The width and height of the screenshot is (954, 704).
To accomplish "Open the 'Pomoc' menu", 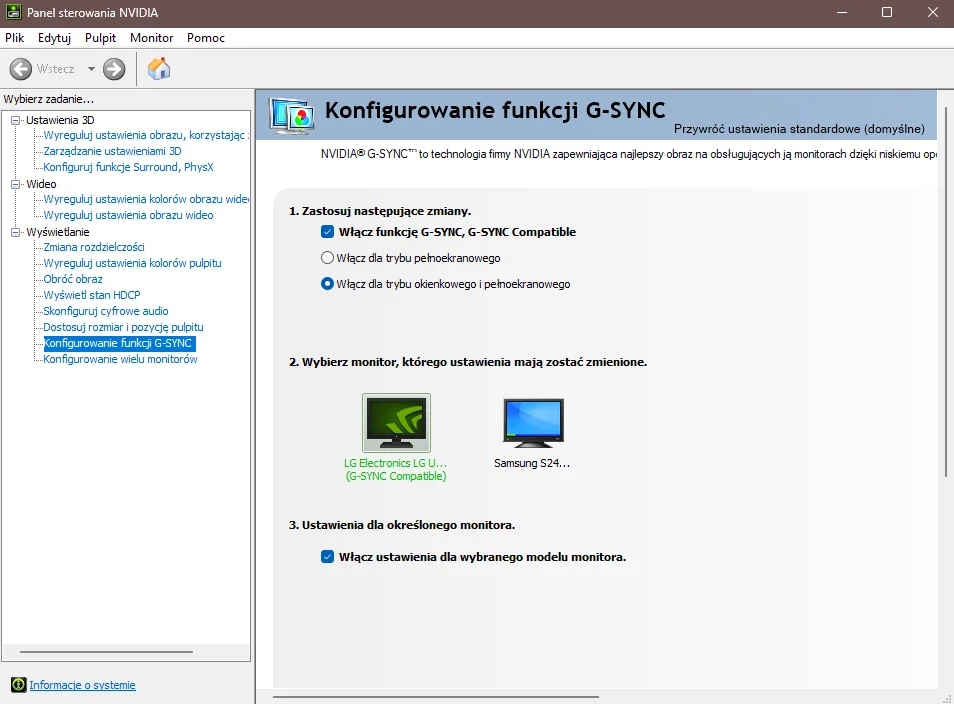I will click(205, 38).
